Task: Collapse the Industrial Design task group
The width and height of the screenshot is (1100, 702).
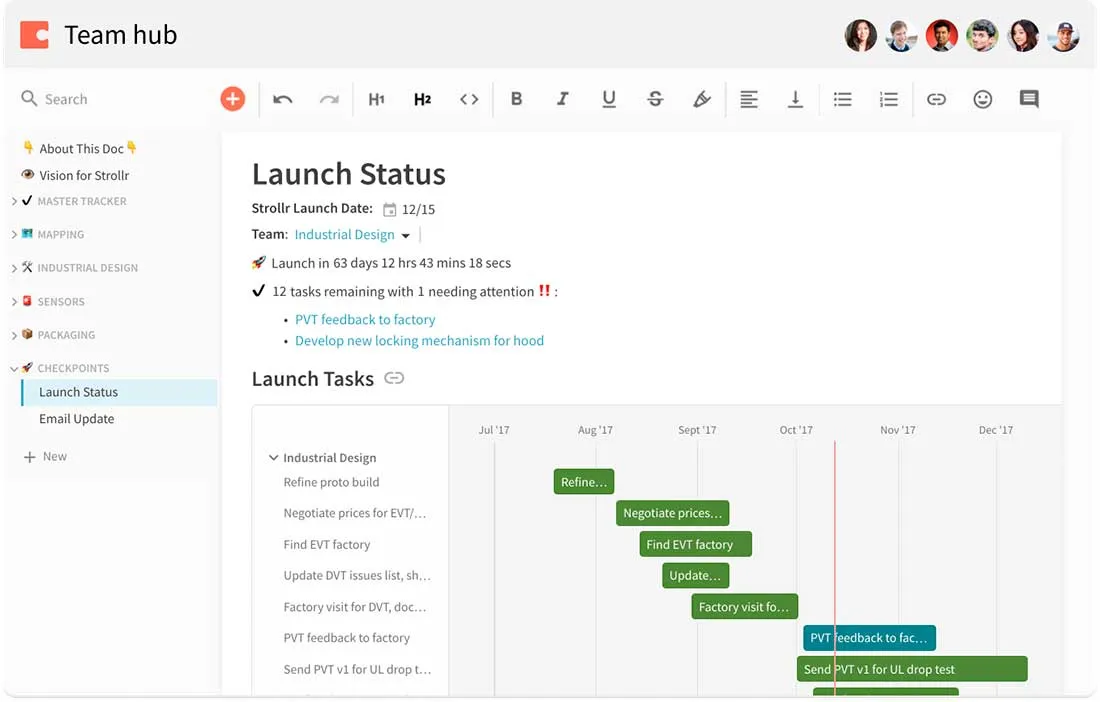Action: [x=273, y=458]
